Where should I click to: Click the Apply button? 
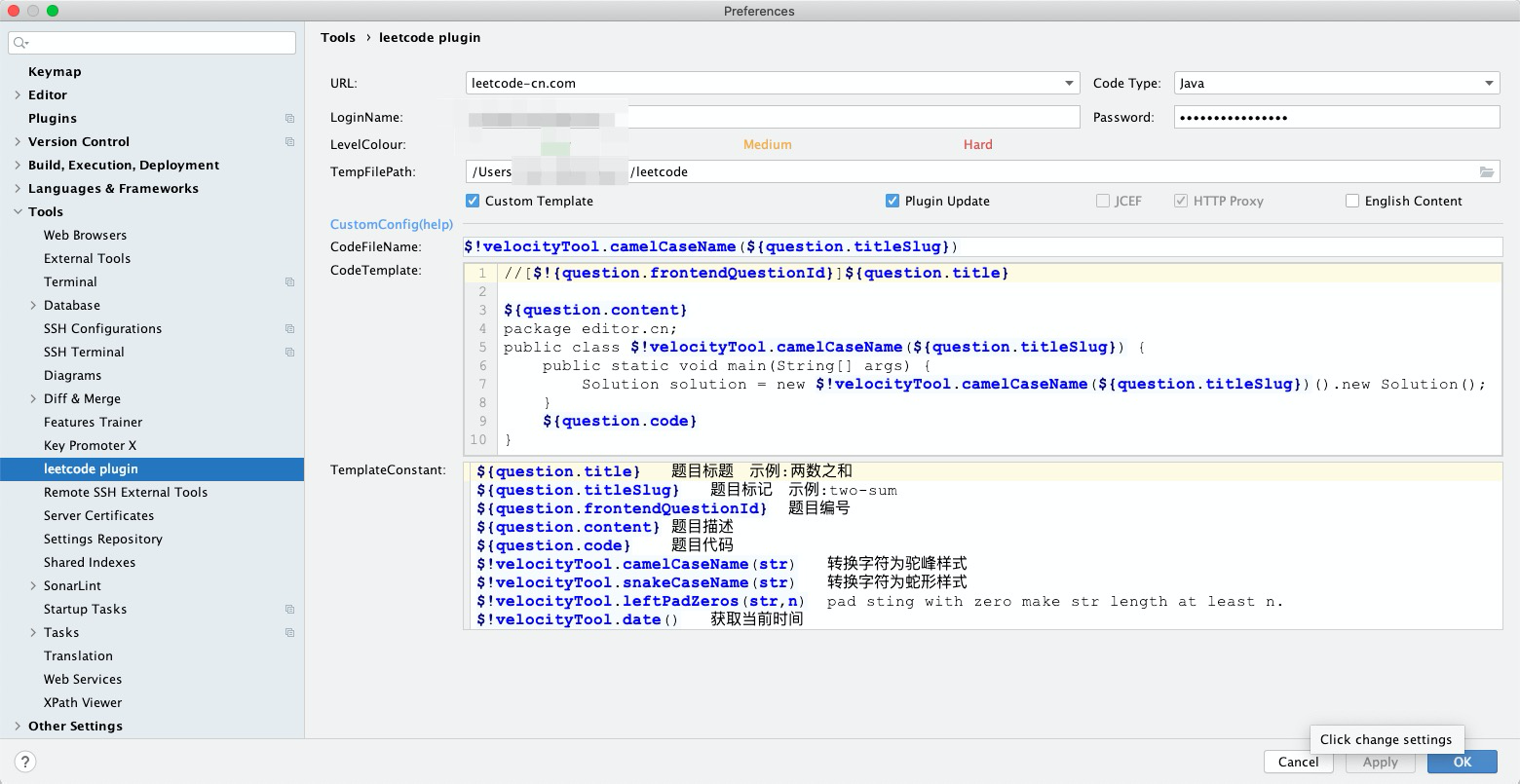[x=1380, y=763]
